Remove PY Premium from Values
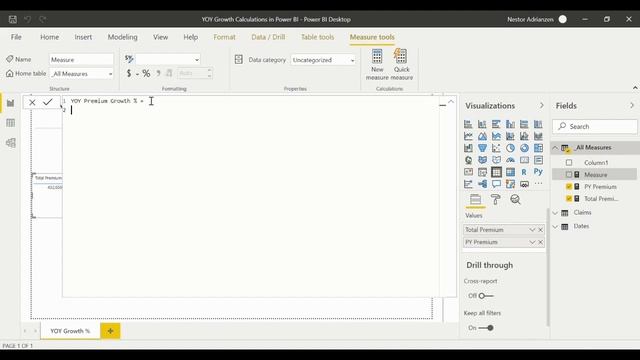Screen dimensions: 640x360 tap(540, 242)
